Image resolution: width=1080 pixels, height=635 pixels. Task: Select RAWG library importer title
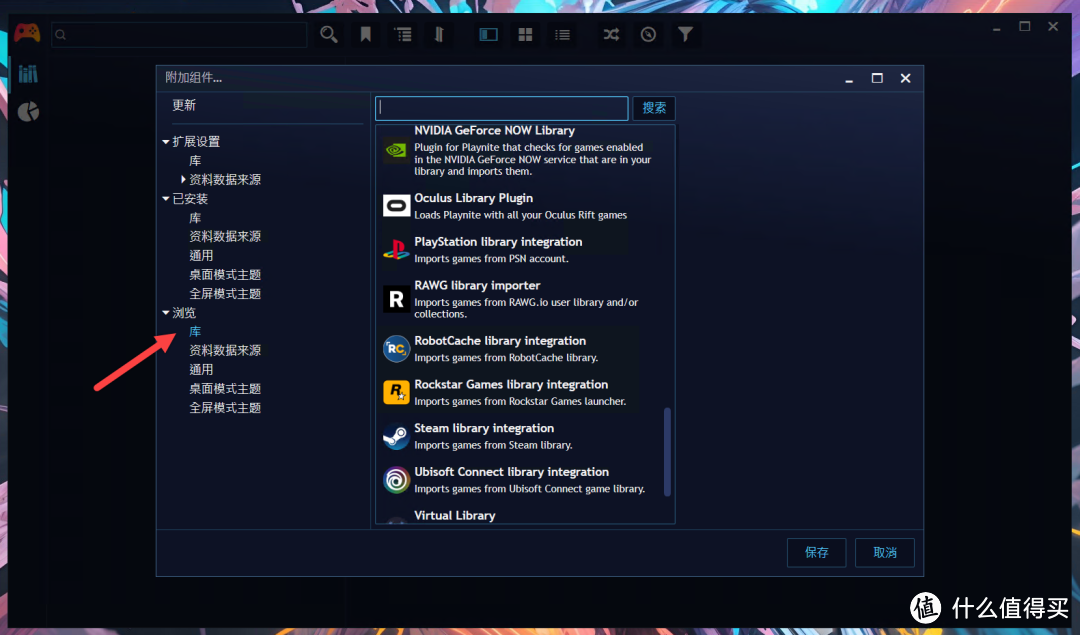coord(477,285)
